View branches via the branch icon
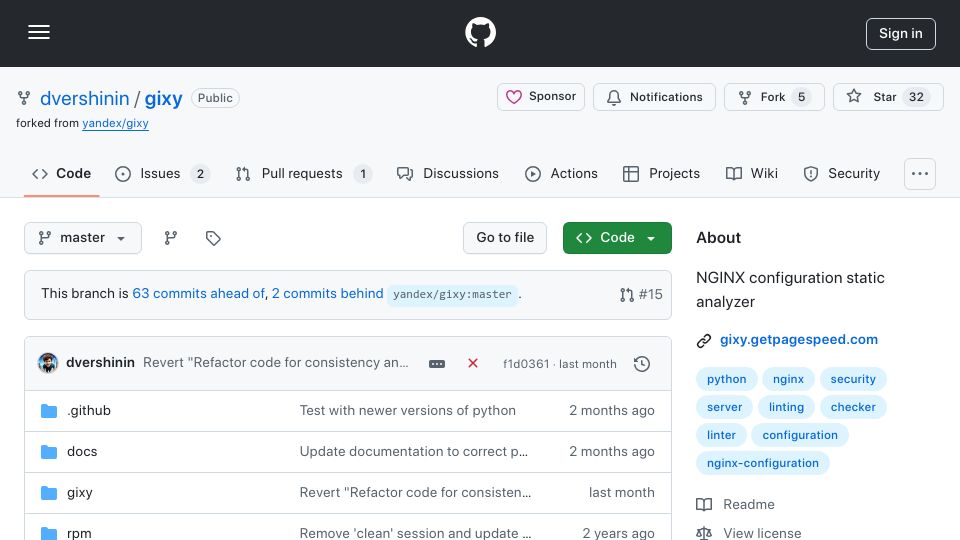Screen dimensions: 960x540 [x=171, y=238]
